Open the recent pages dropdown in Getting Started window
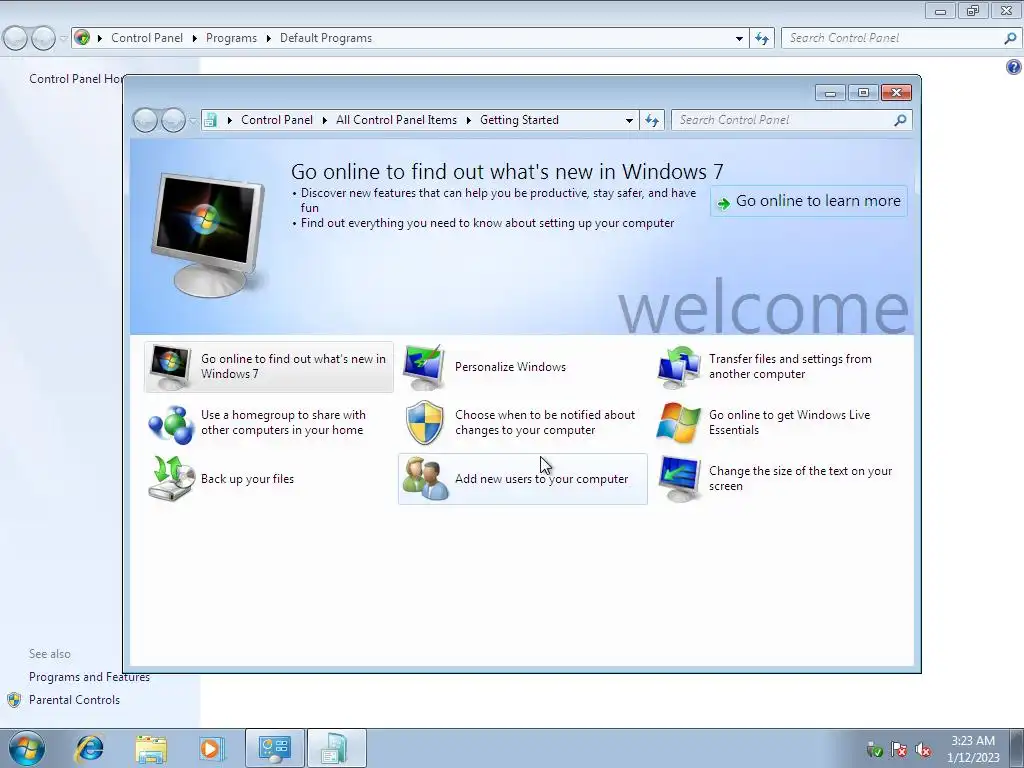 click(x=193, y=120)
